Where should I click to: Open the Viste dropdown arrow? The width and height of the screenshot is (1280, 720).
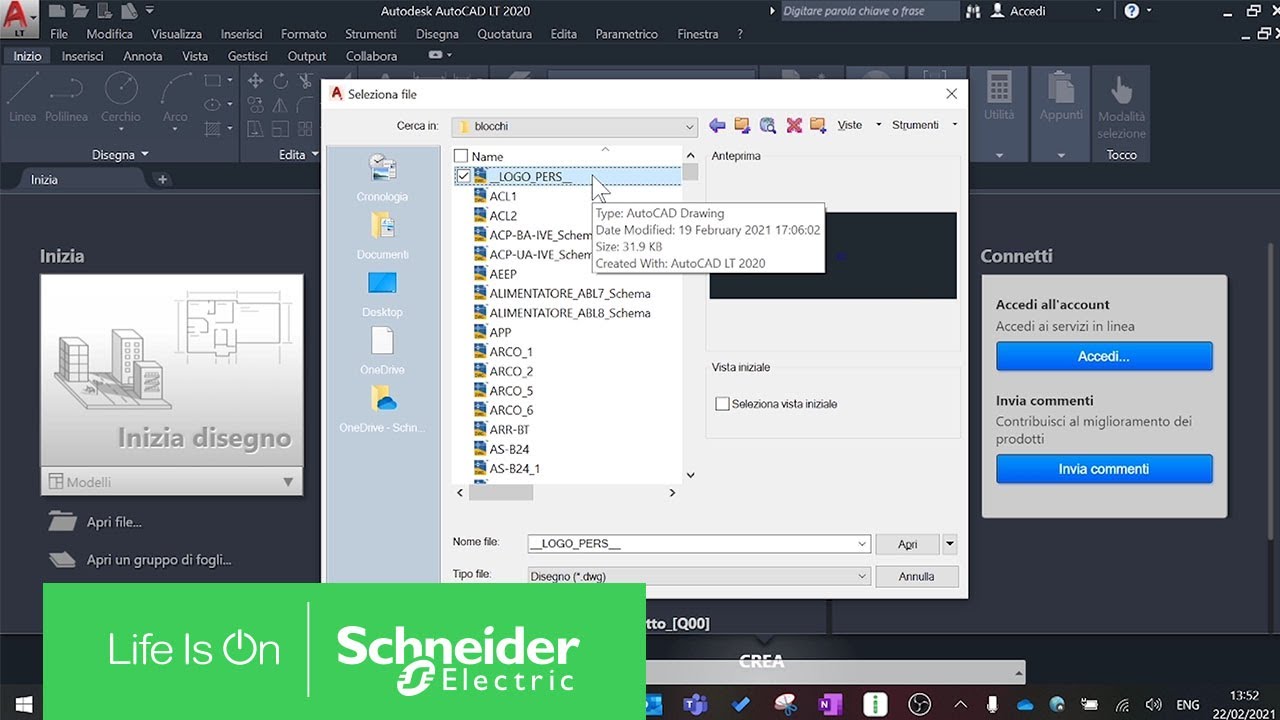point(879,125)
